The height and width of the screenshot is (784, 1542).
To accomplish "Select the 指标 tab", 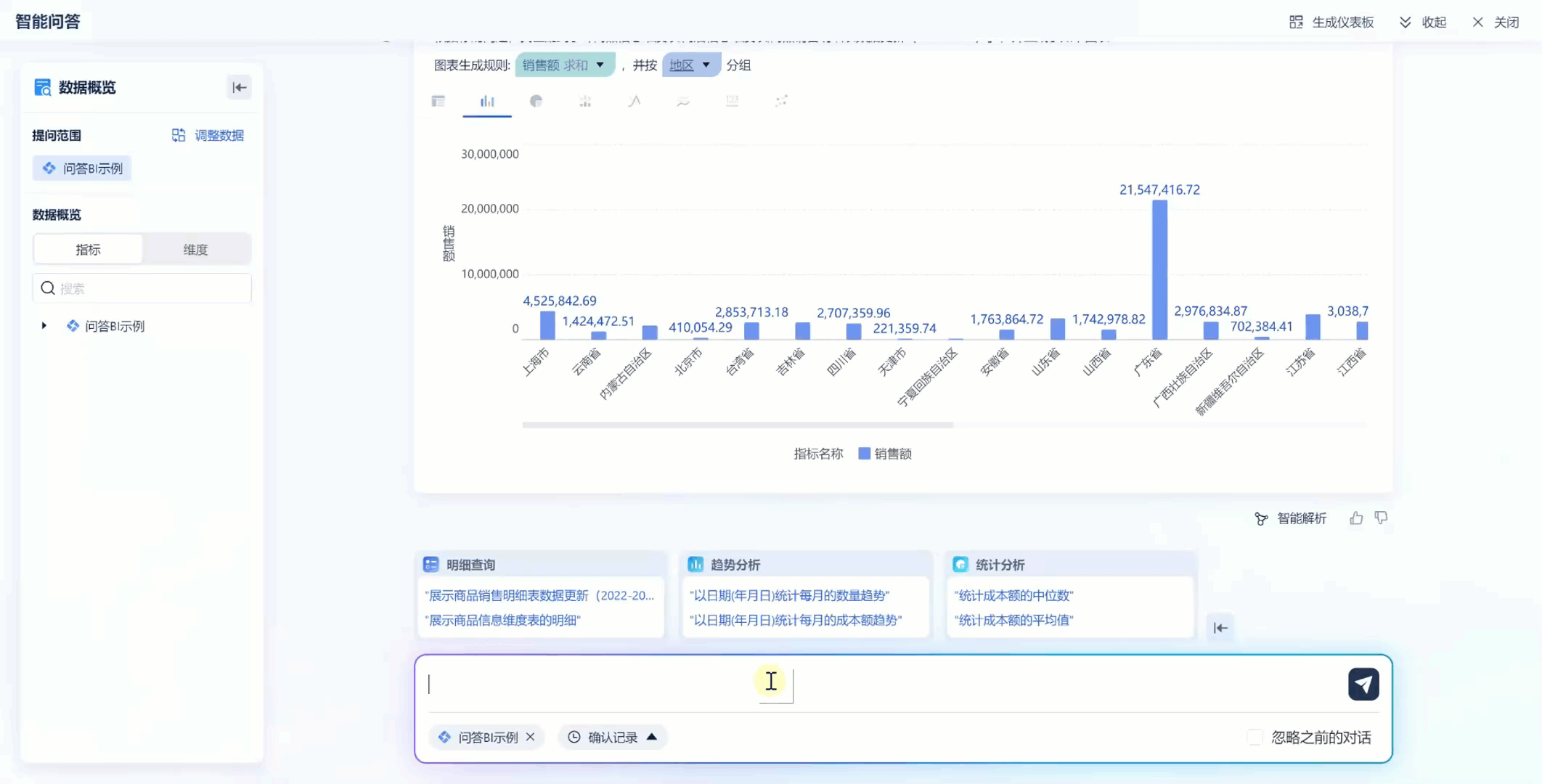I will pos(88,249).
